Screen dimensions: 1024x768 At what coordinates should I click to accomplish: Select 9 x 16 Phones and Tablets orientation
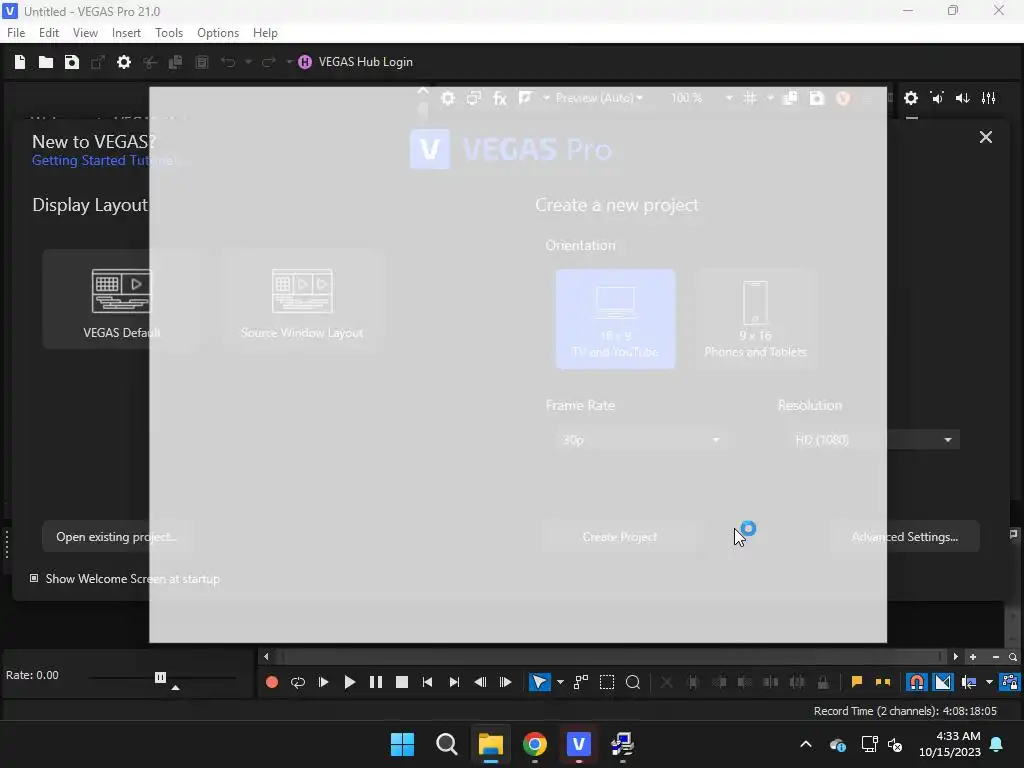coord(755,319)
